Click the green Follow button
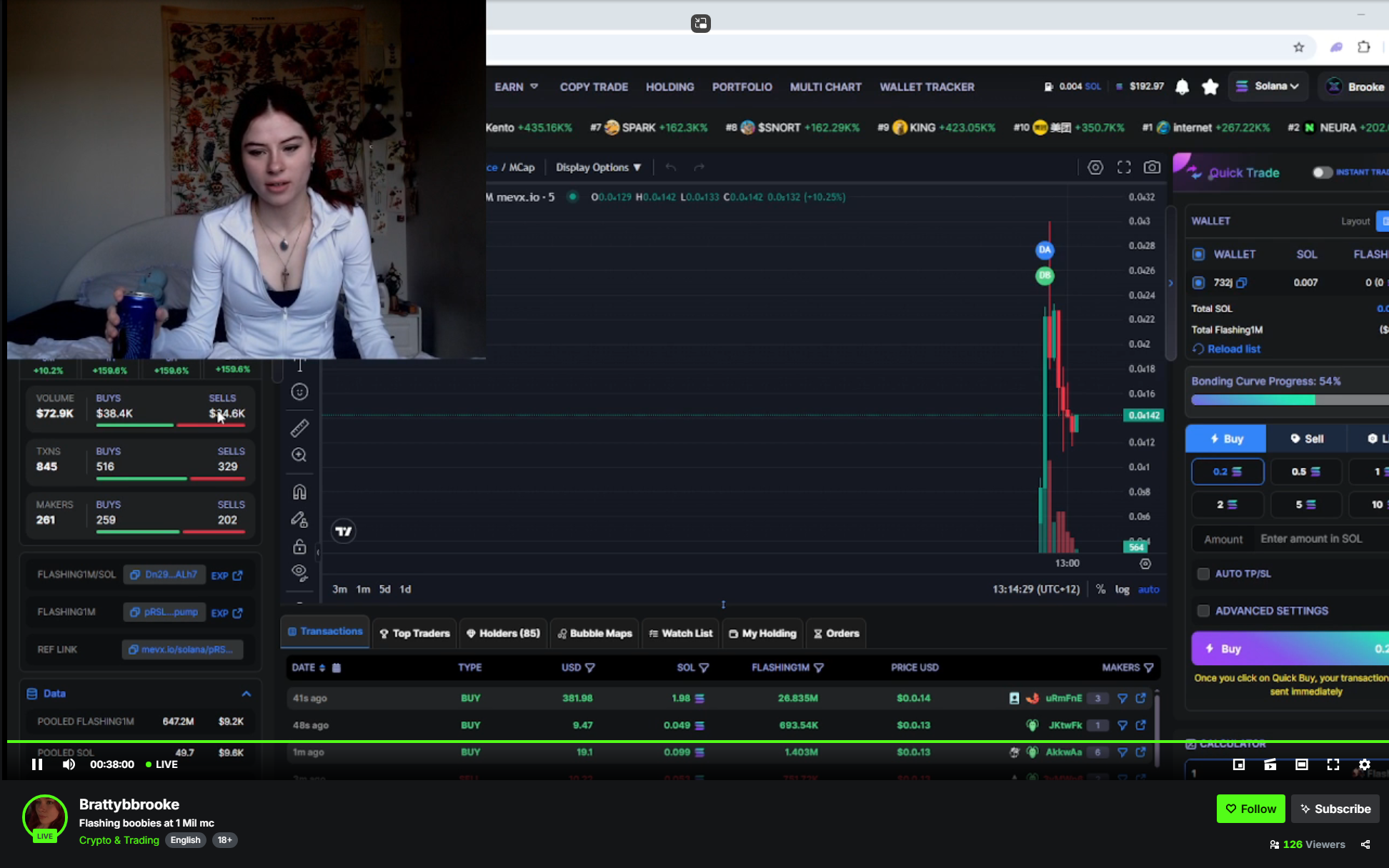This screenshot has width=1389, height=868. click(1250, 809)
